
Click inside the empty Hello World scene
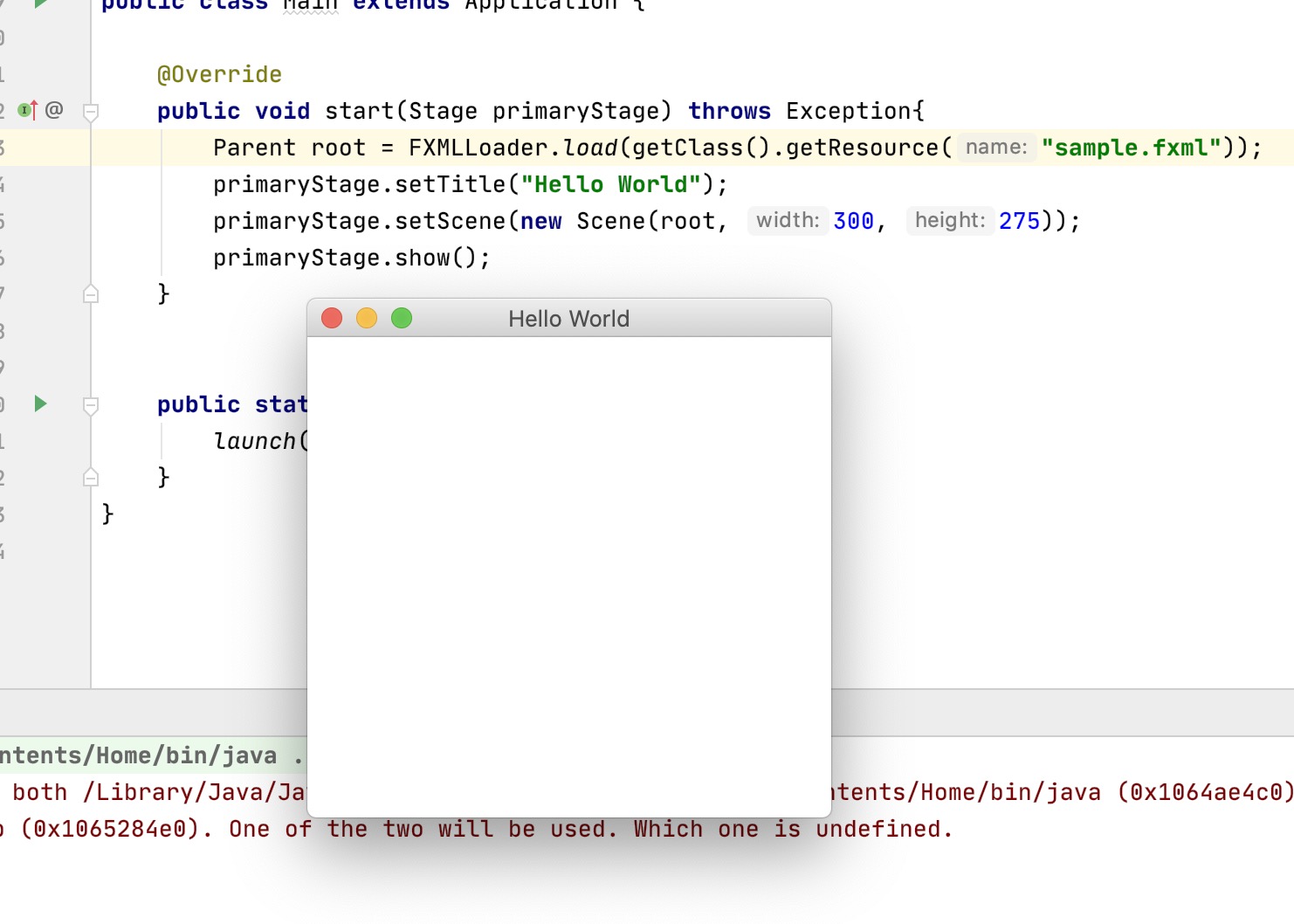click(569, 576)
